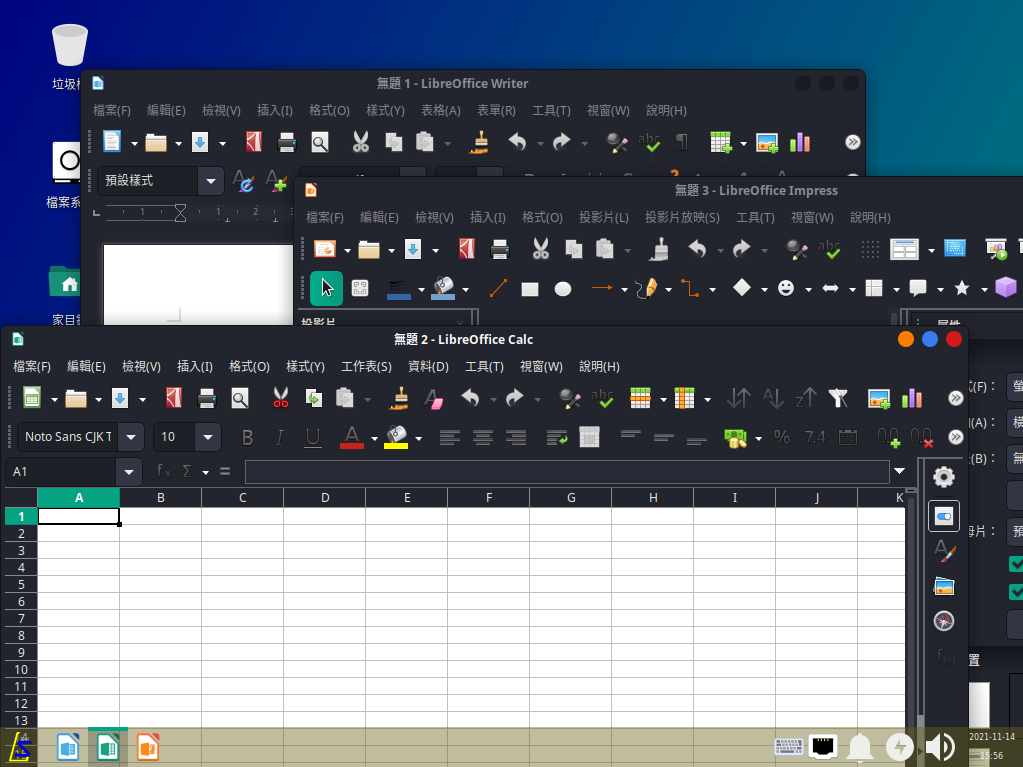The width and height of the screenshot is (1023, 767).
Task: Select the Ellipse tool in Impress drawing toolbar
Action: 562,288
